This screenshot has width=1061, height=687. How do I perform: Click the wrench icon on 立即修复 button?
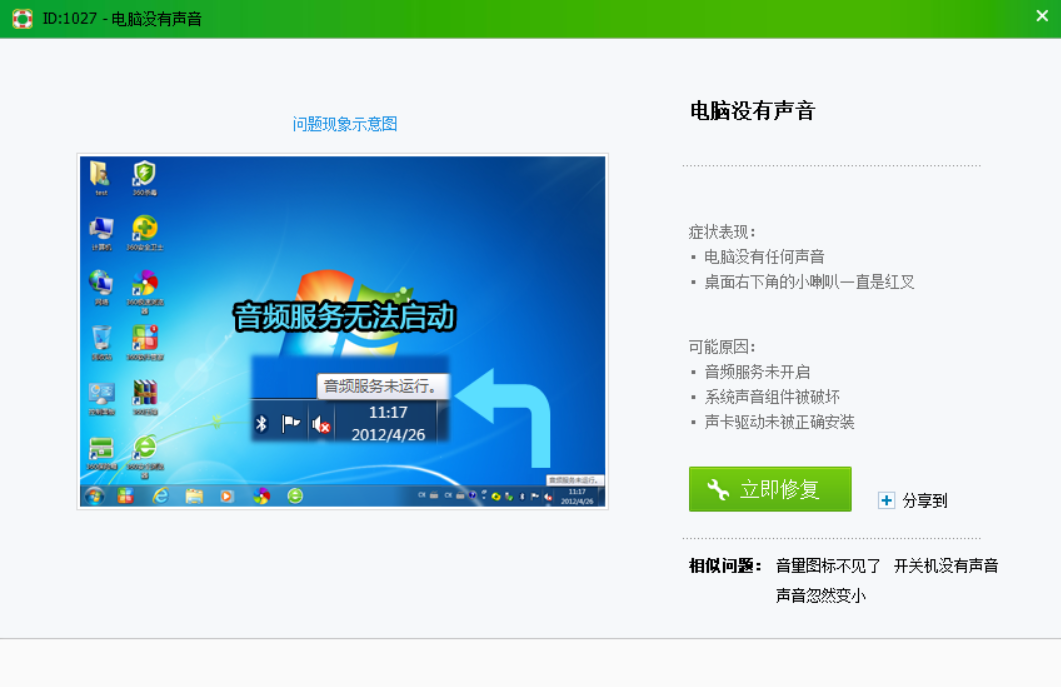click(x=718, y=489)
